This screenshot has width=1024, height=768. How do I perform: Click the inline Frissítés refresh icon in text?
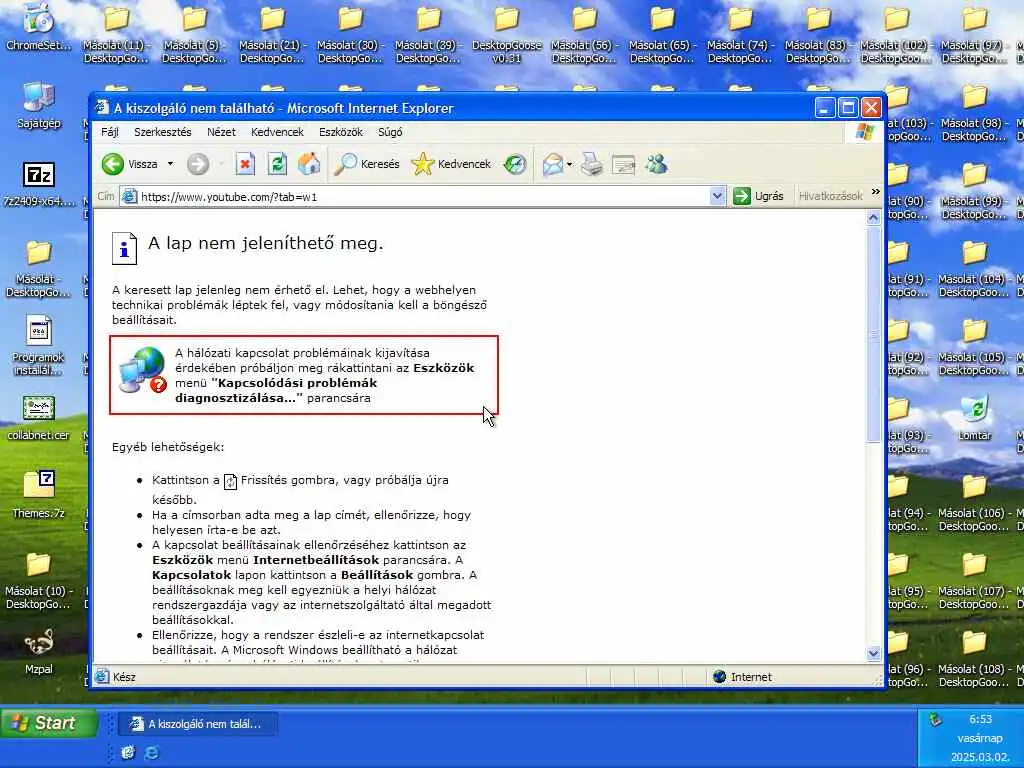[231, 482]
